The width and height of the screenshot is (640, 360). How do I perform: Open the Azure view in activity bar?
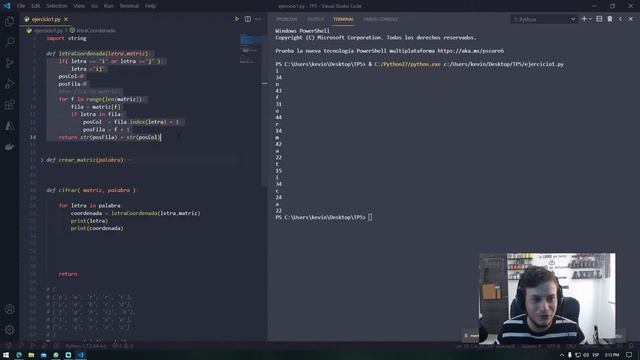9,126
